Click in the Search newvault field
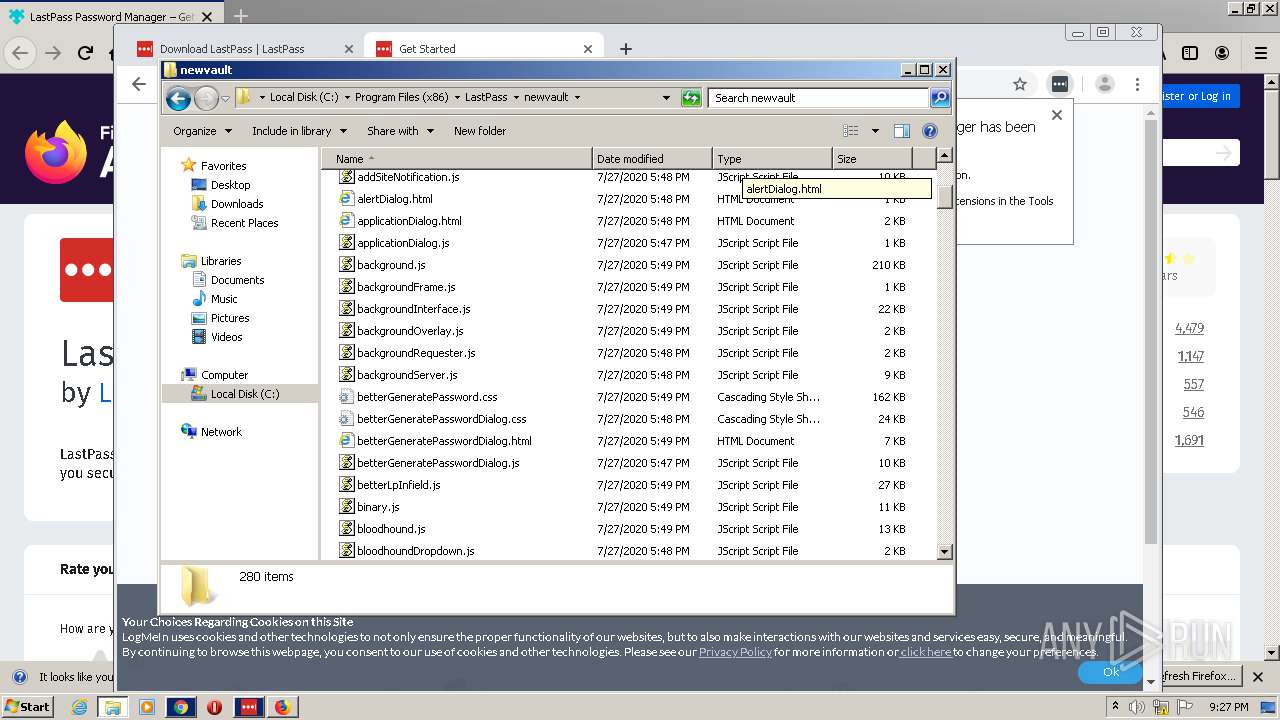Image resolution: width=1280 pixels, height=720 pixels. [818, 98]
